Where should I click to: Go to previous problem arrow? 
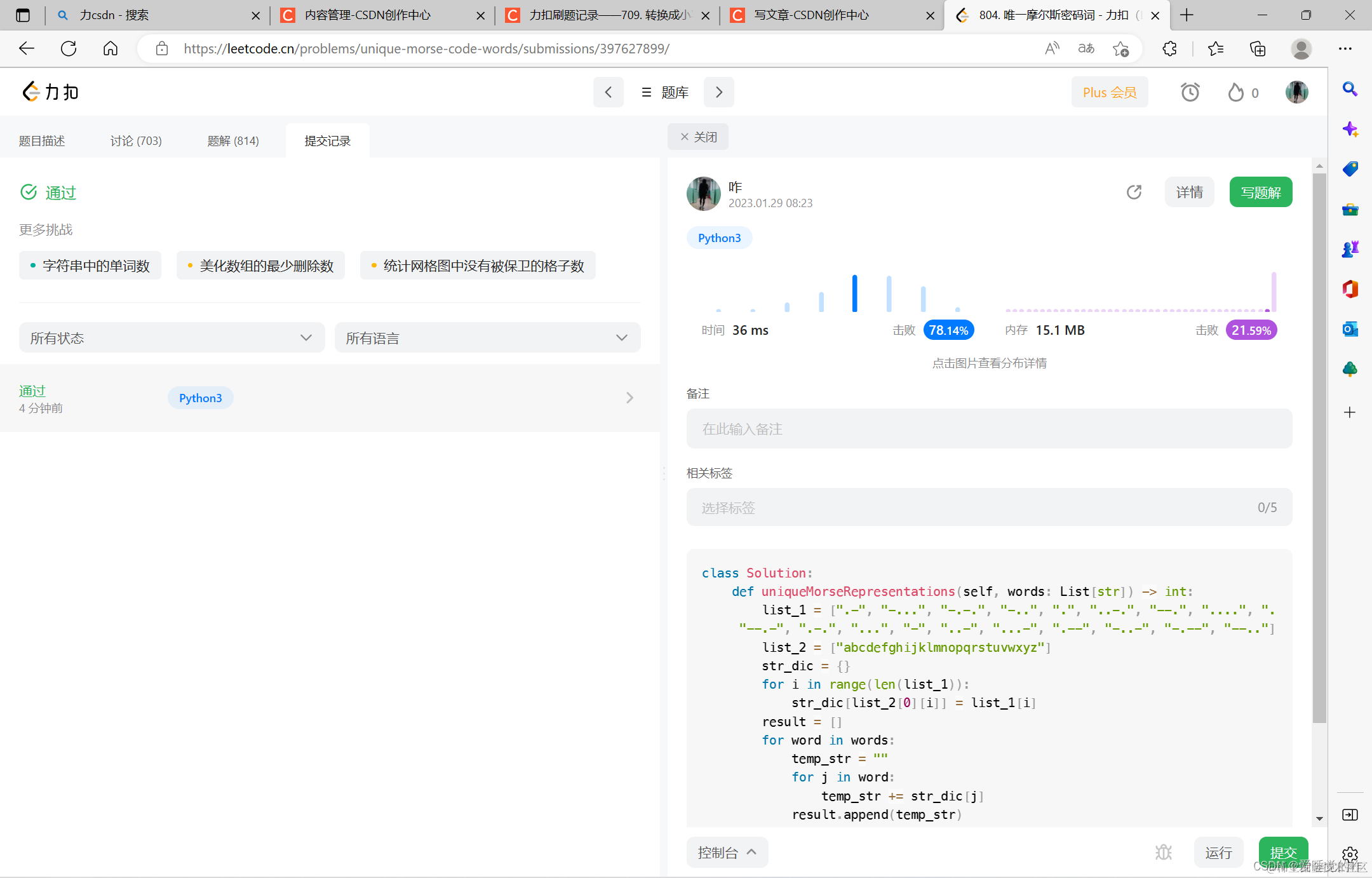click(608, 93)
